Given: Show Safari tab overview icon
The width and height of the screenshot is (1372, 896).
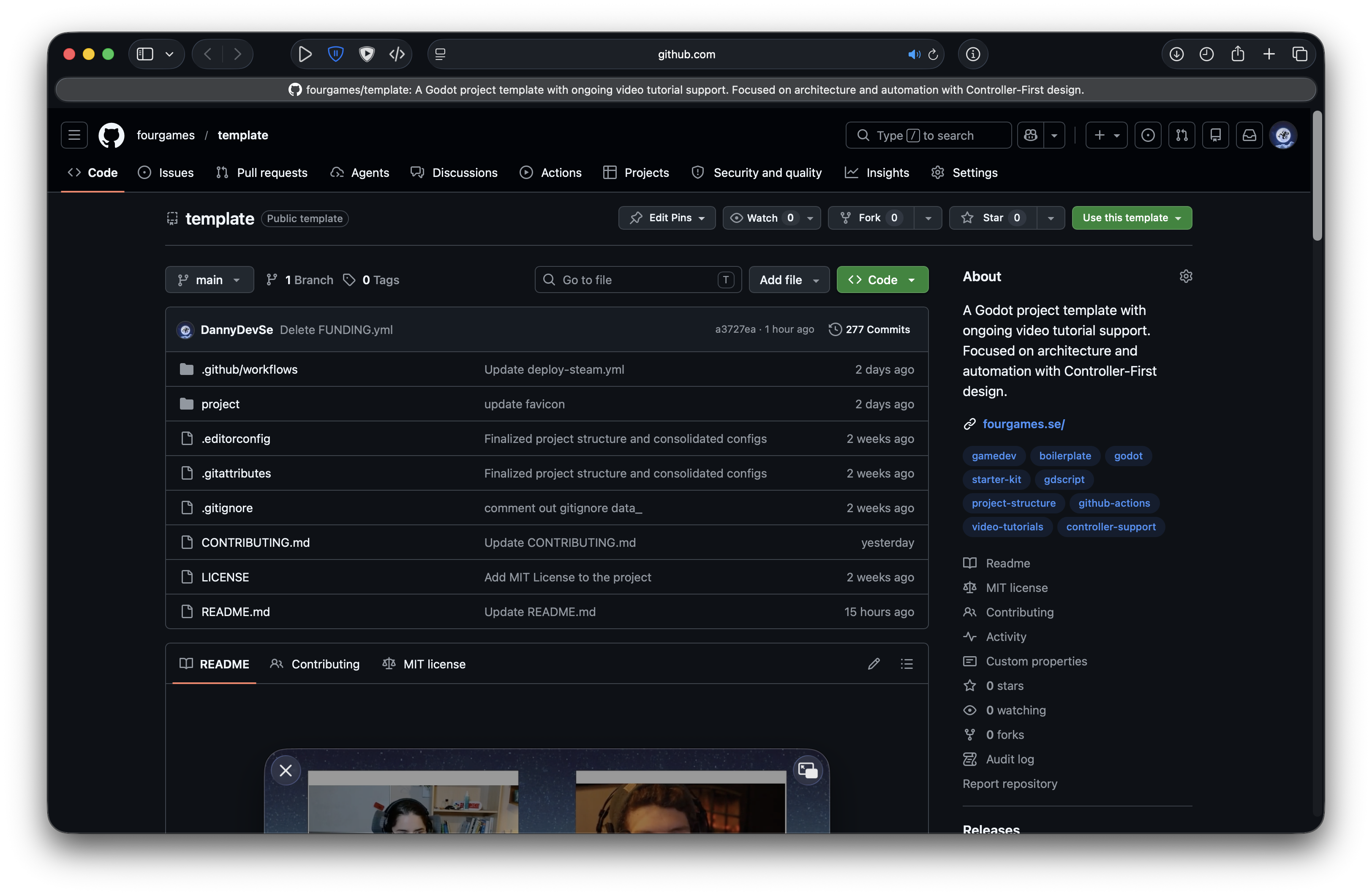Looking at the screenshot, I should (1300, 54).
